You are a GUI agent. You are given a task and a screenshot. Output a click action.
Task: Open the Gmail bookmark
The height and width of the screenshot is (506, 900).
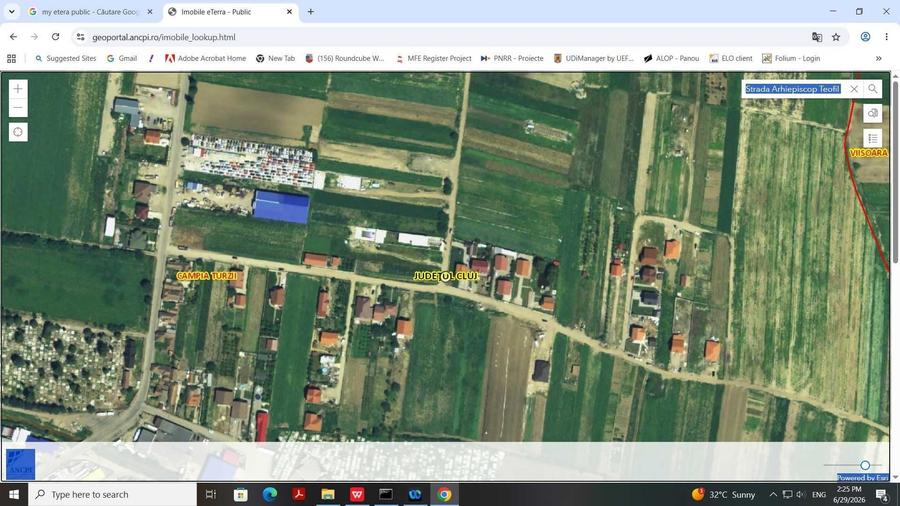[x=122, y=59]
